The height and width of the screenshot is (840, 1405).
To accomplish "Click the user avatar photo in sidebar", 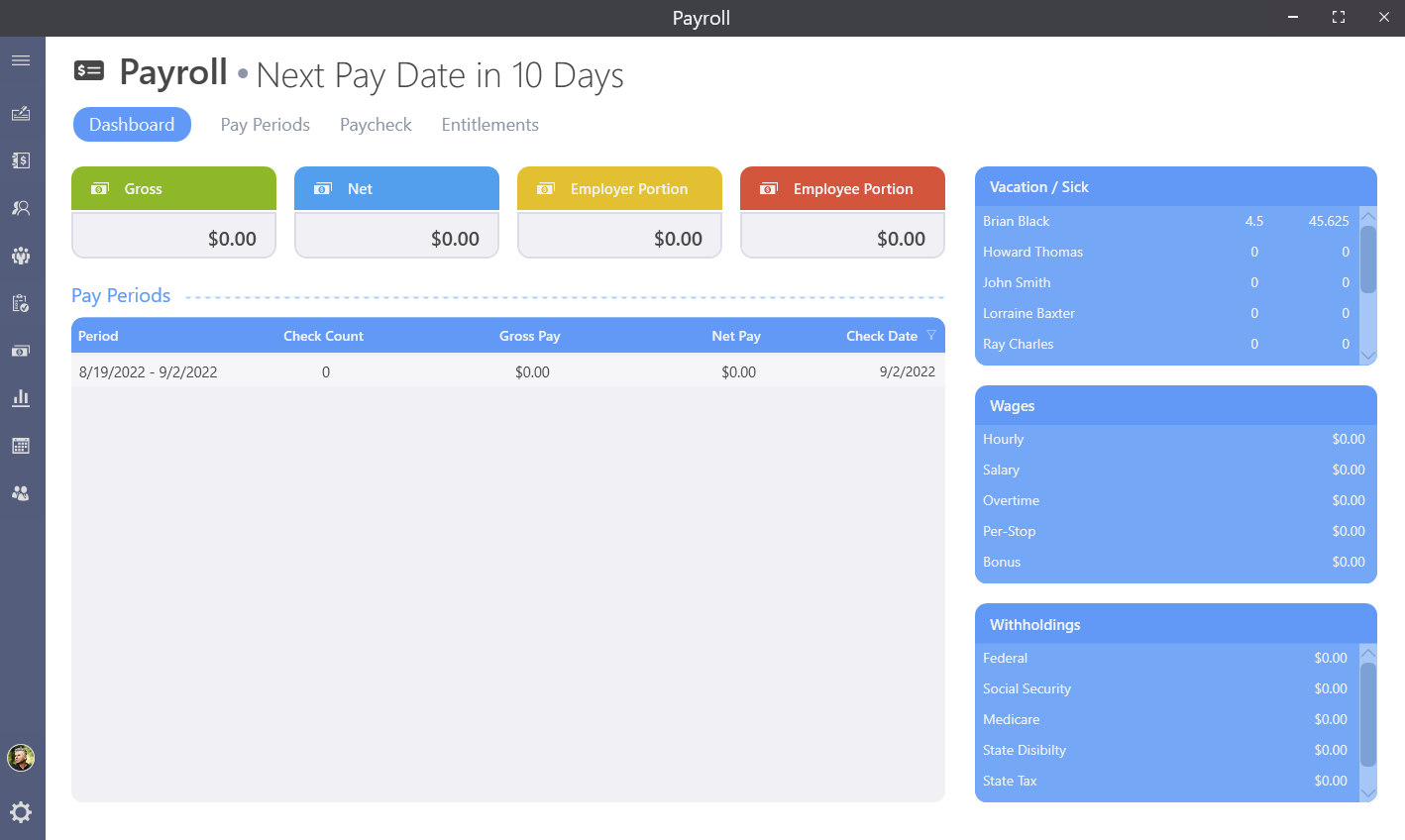I will point(21,758).
